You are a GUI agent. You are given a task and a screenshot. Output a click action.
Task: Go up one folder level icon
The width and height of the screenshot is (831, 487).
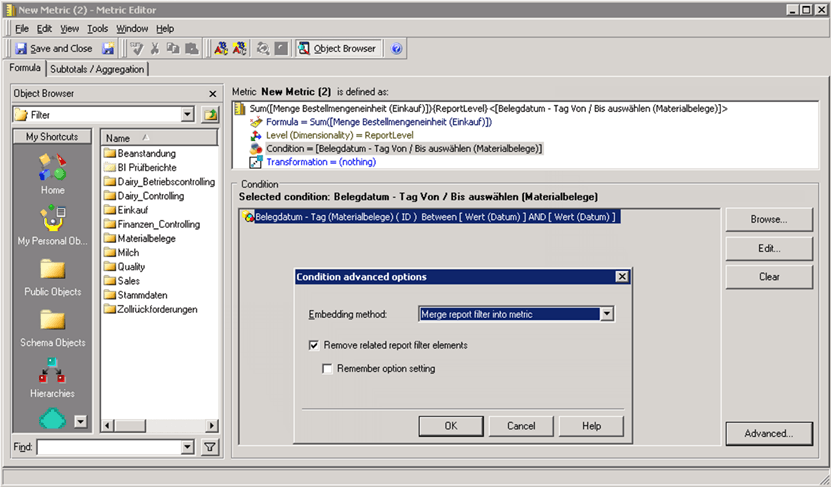pyautogui.click(x=210, y=114)
